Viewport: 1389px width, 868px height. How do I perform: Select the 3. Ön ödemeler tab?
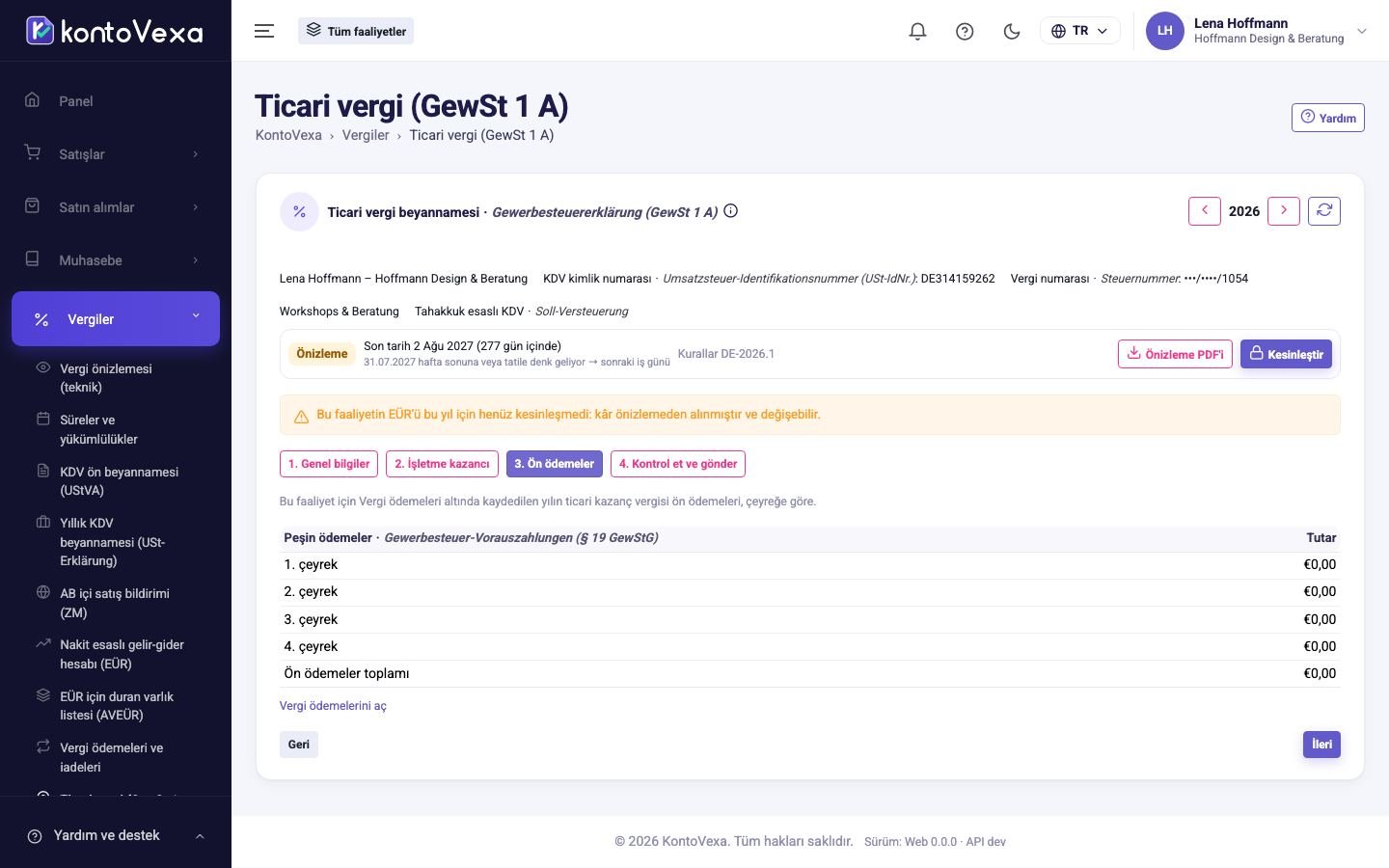555,464
